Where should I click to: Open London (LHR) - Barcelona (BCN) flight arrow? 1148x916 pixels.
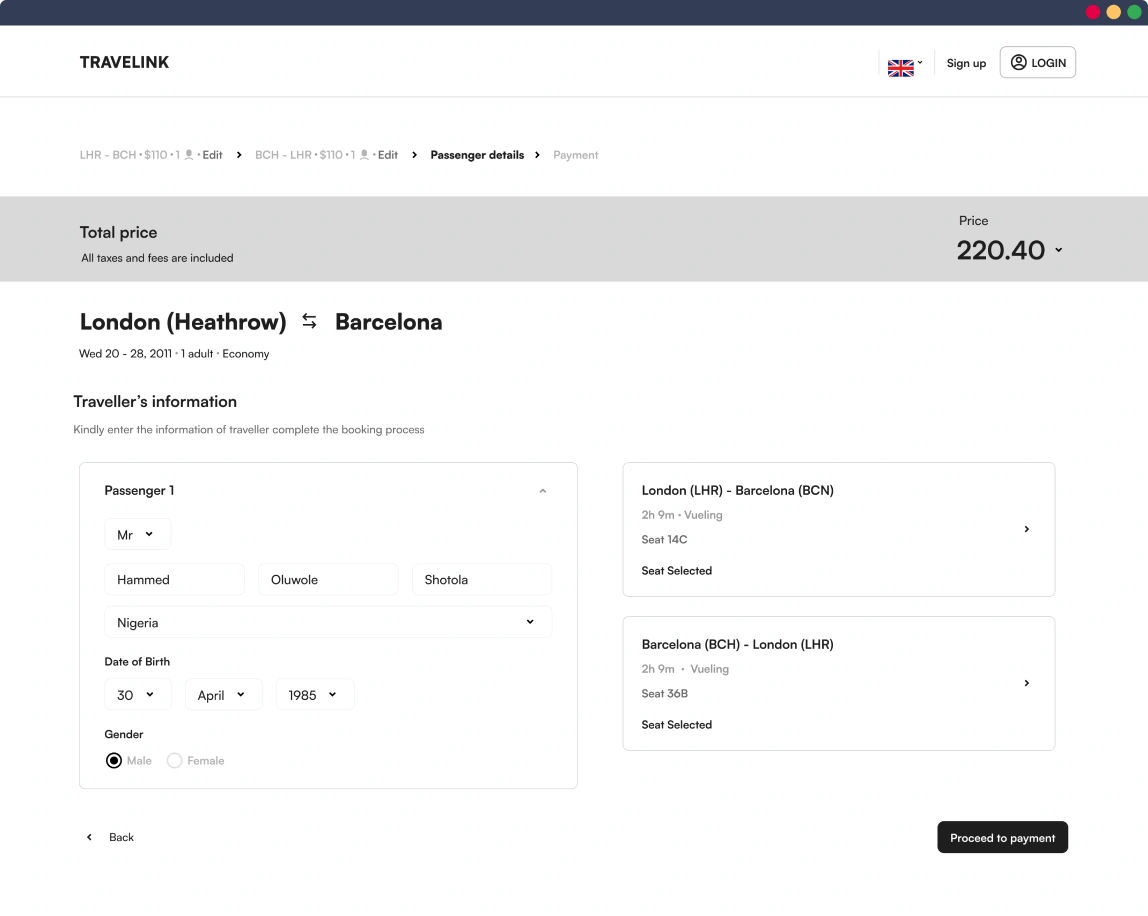(x=1027, y=529)
